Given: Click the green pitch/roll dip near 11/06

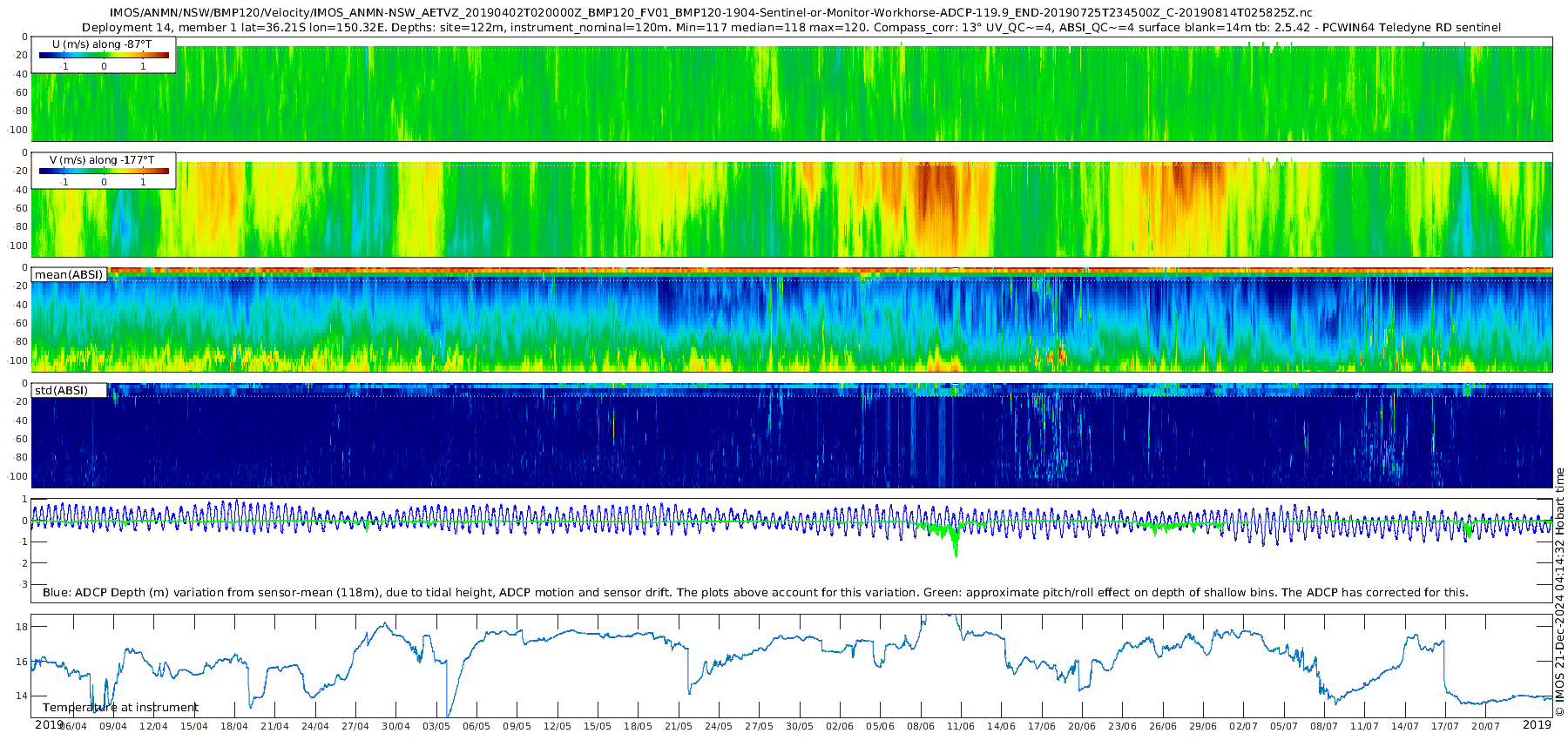Looking at the screenshot, I should [x=956, y=544].
